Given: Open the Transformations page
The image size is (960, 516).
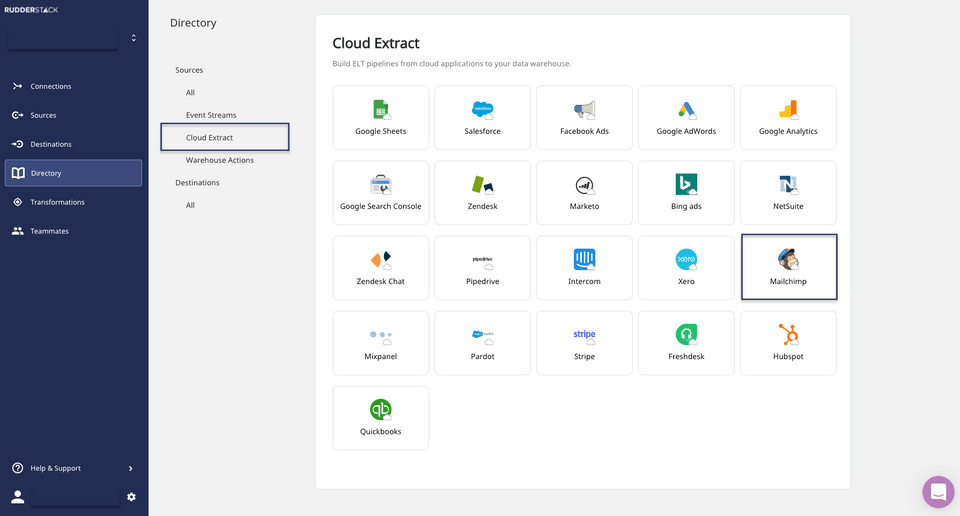Looking at the screenshot, I should pos(57,202).
